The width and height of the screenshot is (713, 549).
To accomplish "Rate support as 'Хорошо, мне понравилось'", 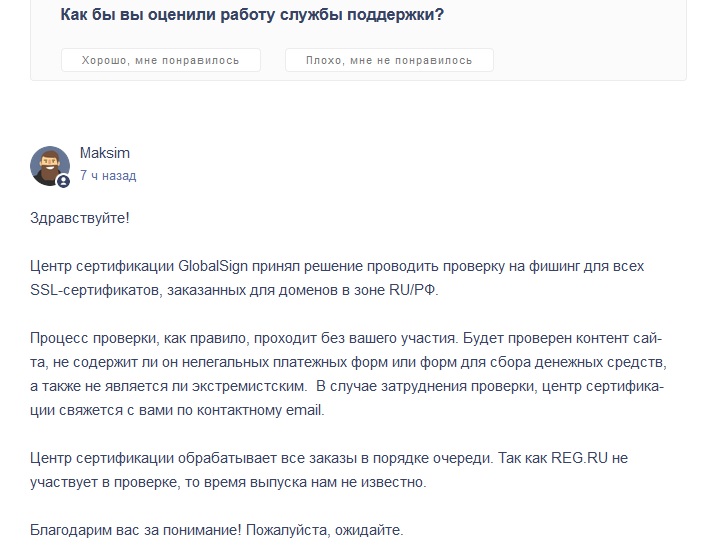I will [161, 60].
